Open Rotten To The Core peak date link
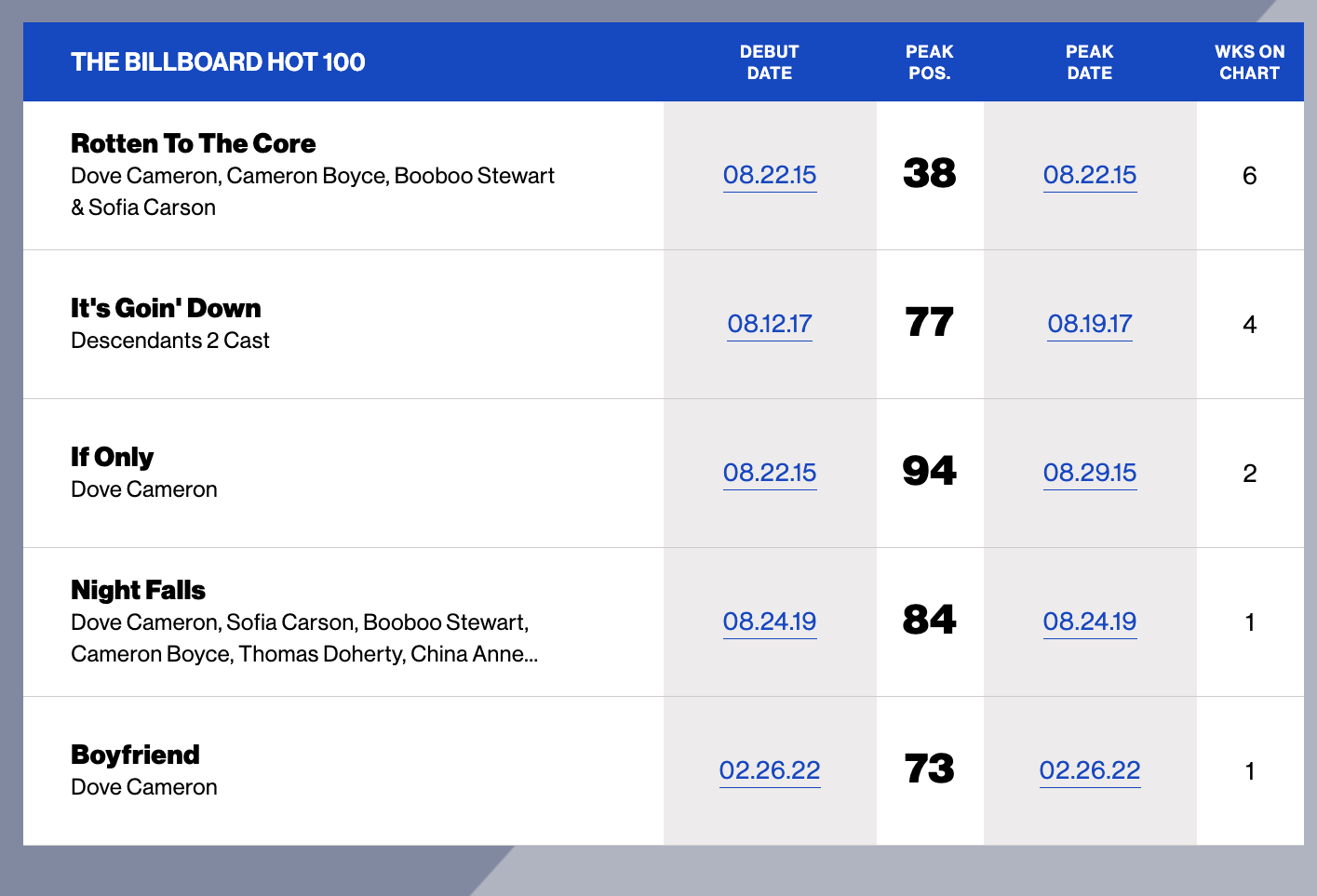Image resolution: width=1317 pixels, height=896 pixels. pos(1090,175)
